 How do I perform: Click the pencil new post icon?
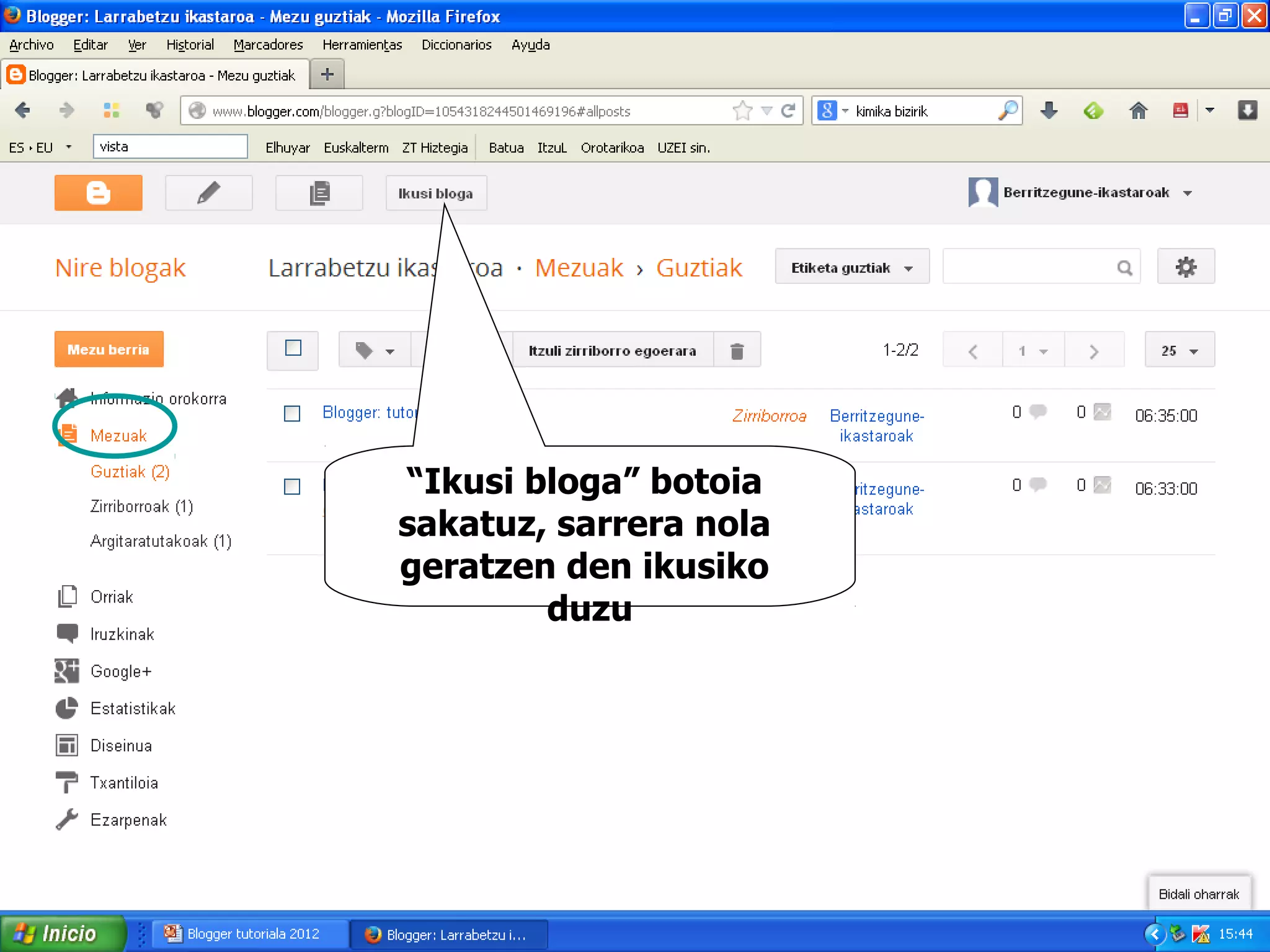(x=208, y=193)
